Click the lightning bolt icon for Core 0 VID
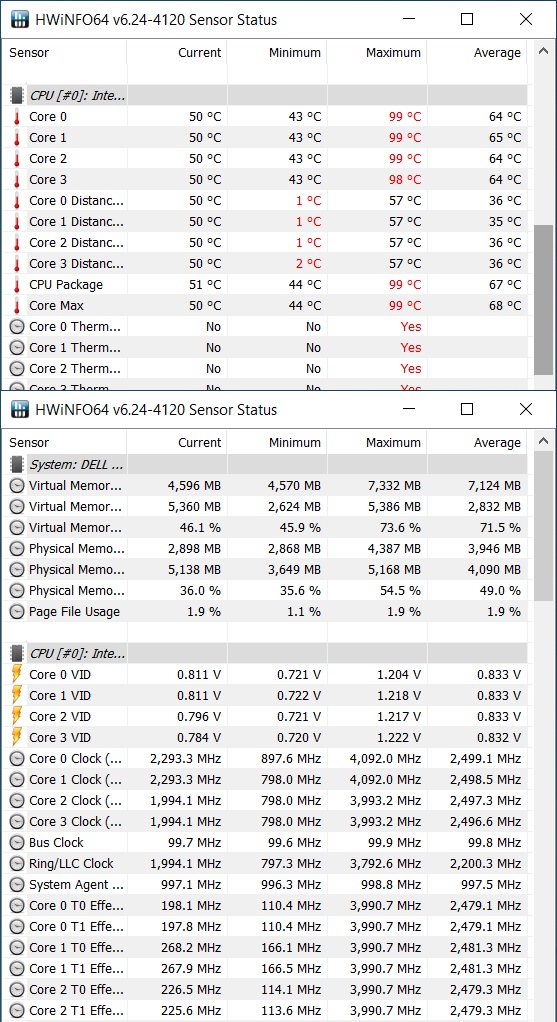This screenshot has width=557, height=1022. click(x=17, y=675)
